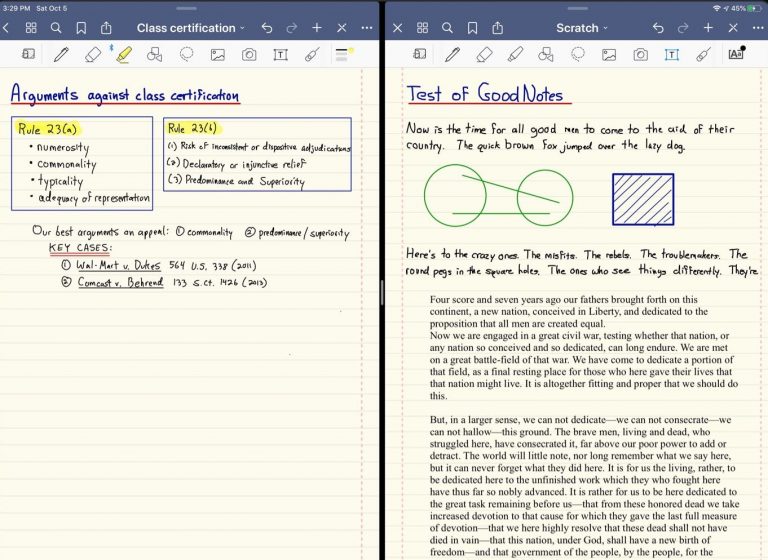The height and width of the screenshot is (560, 768).
Task: Select laser pointer in Class certification toolbar
Action: [312, 54]
